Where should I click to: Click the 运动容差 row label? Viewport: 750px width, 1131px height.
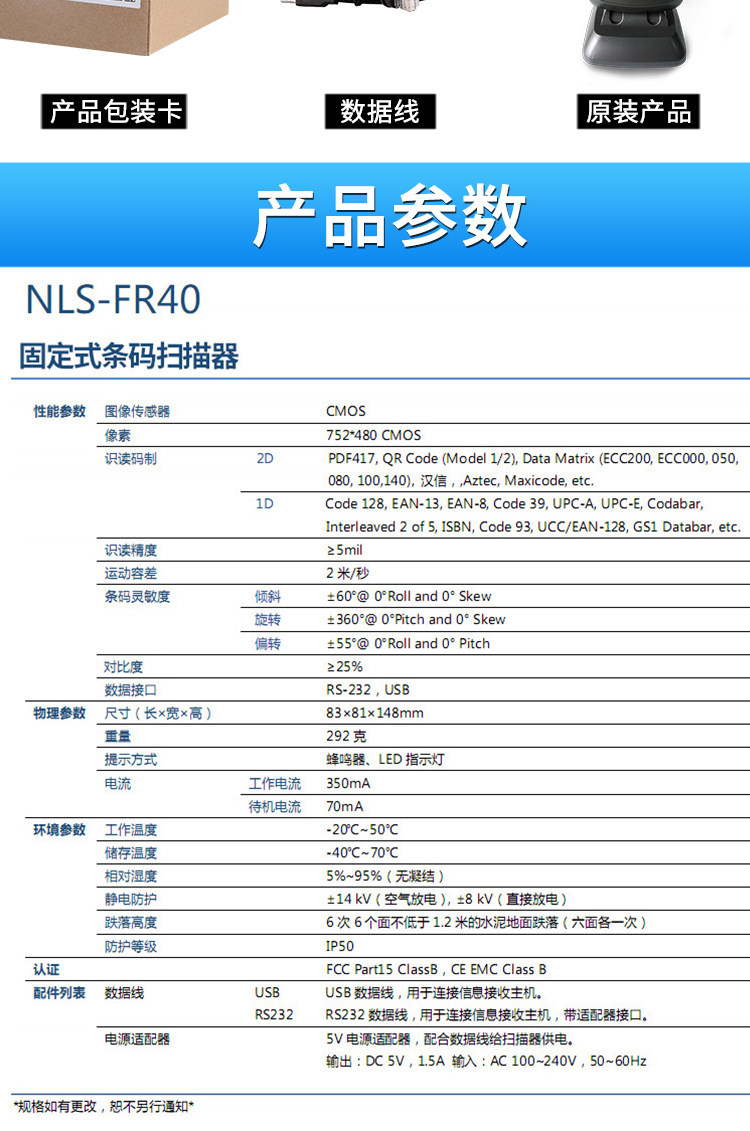tap(131, 573)
